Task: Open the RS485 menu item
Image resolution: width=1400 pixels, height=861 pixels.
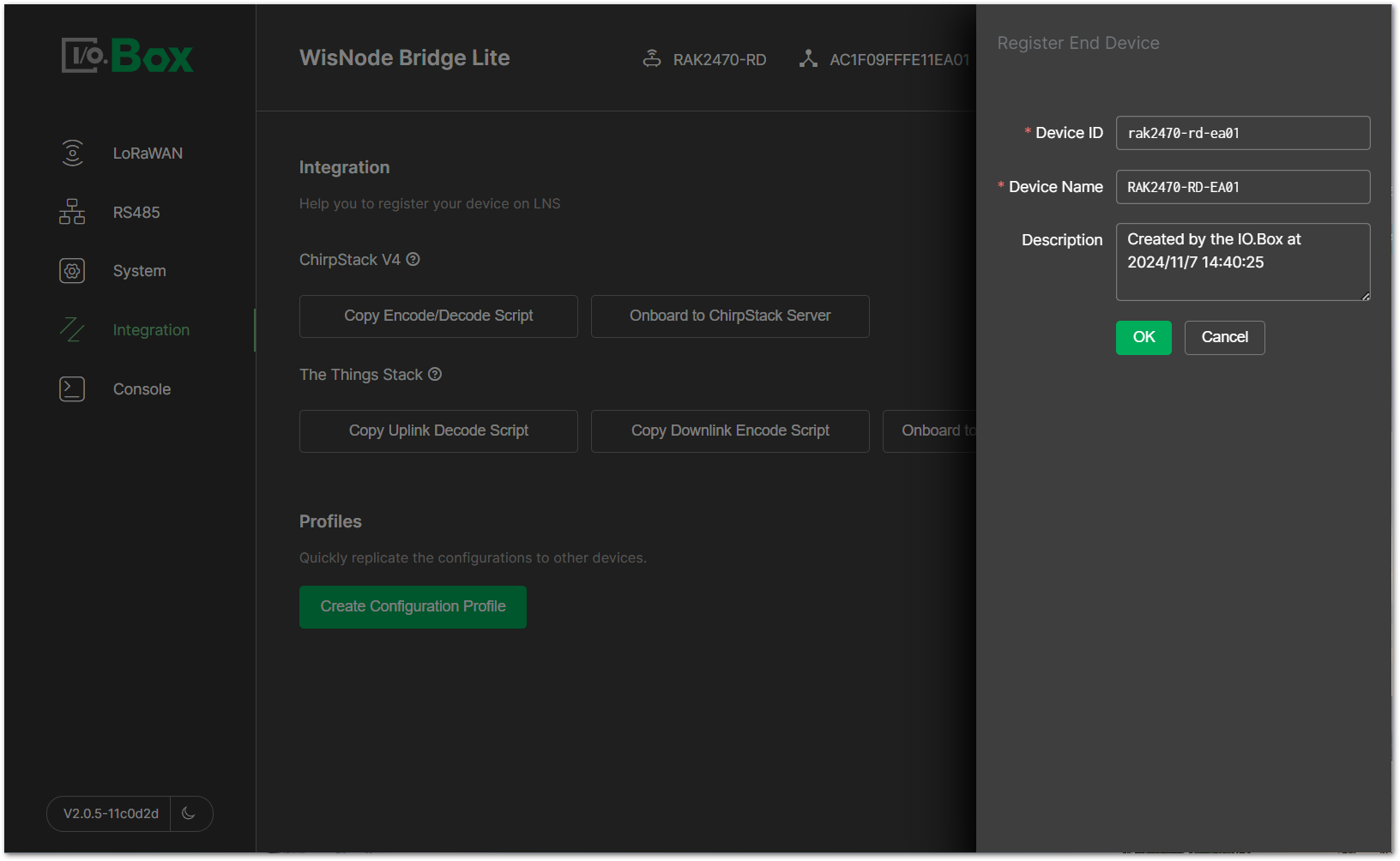Action: point(136,212)
